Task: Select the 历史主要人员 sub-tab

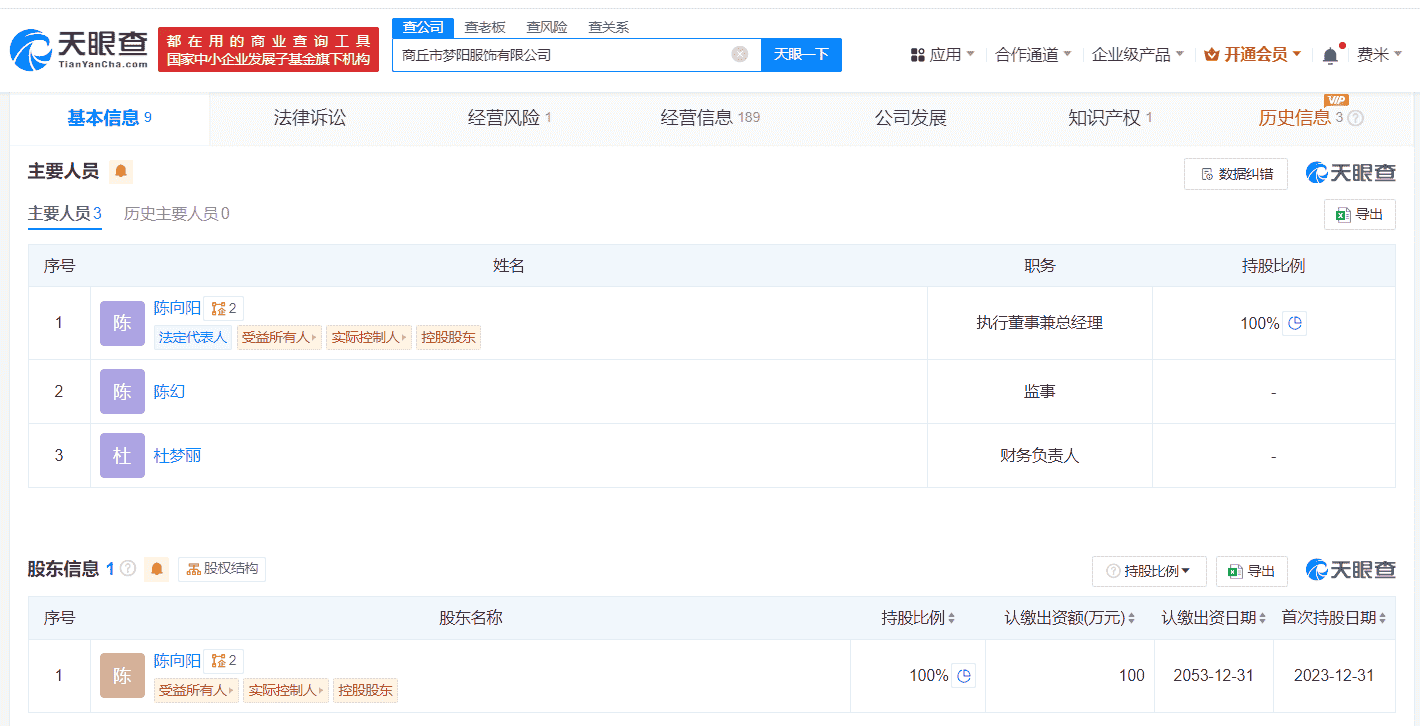Action: (176, 214)
